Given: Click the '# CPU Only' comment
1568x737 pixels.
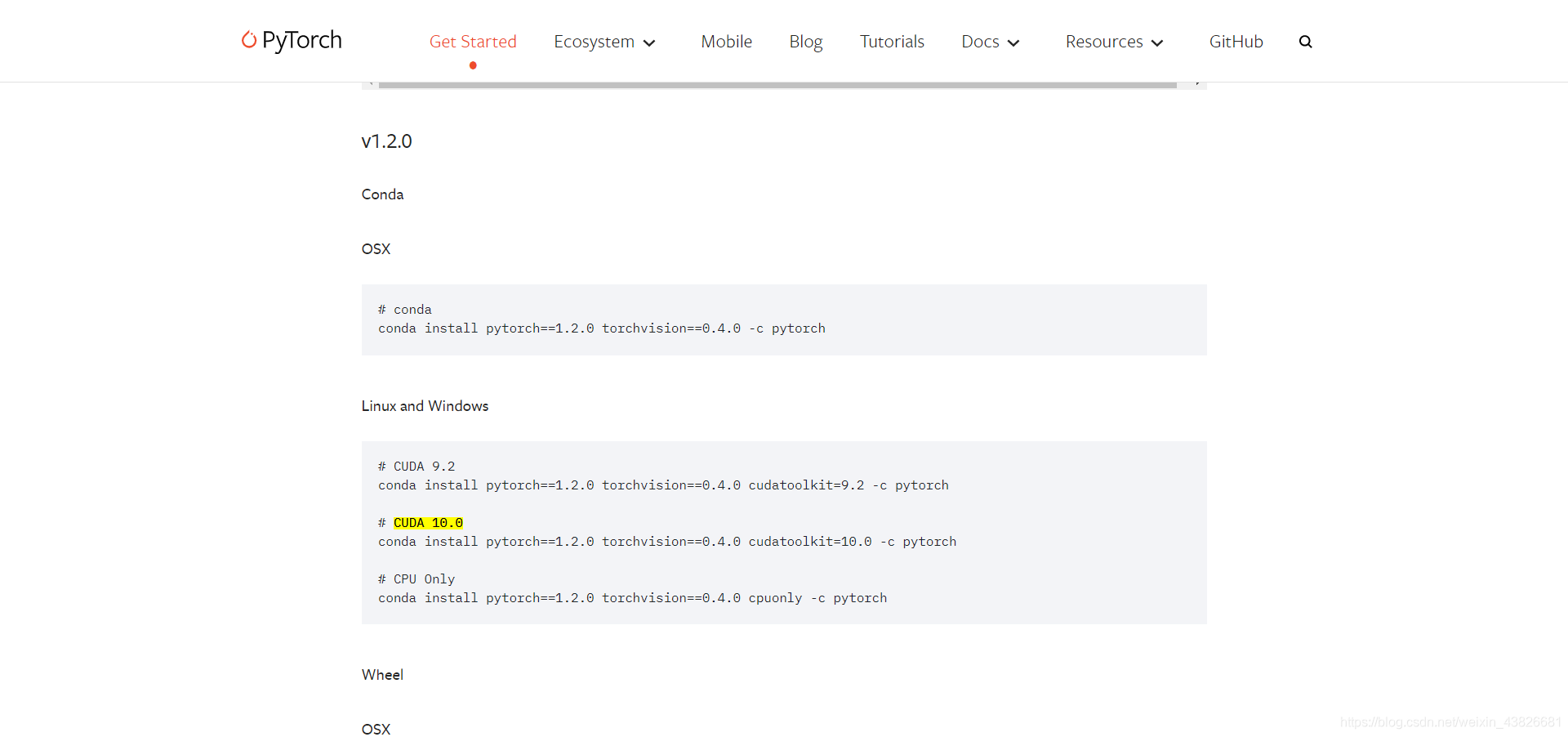Looking at the screenshot, I should point(416,579).
